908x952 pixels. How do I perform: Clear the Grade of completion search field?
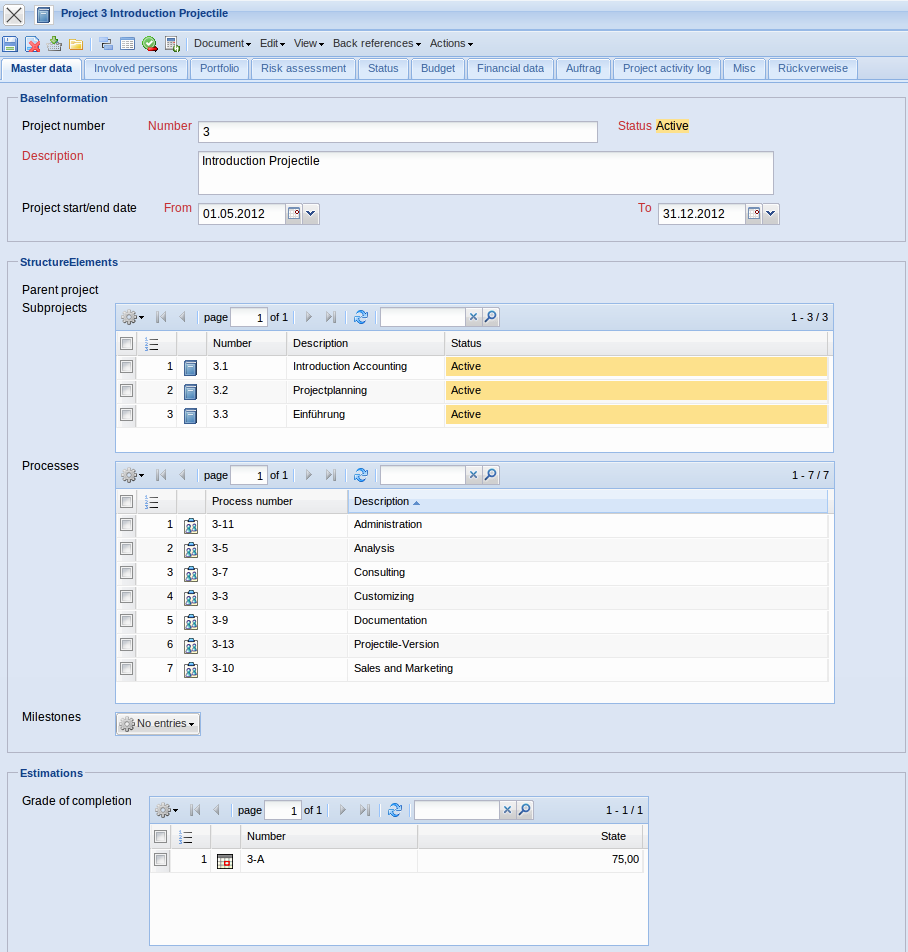pos(507,810)
